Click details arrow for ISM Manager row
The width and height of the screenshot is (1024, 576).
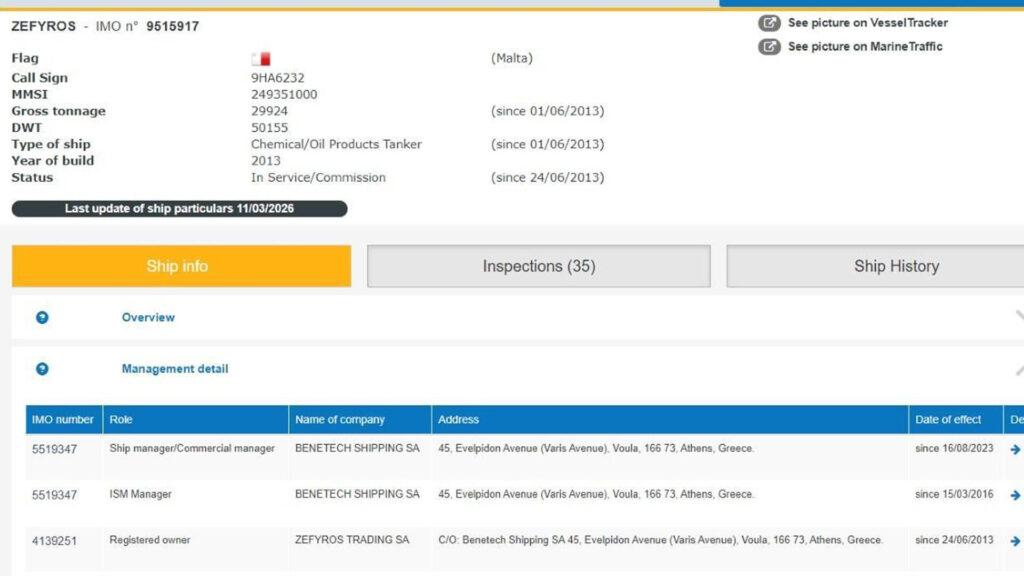(x=1015, y=496)
